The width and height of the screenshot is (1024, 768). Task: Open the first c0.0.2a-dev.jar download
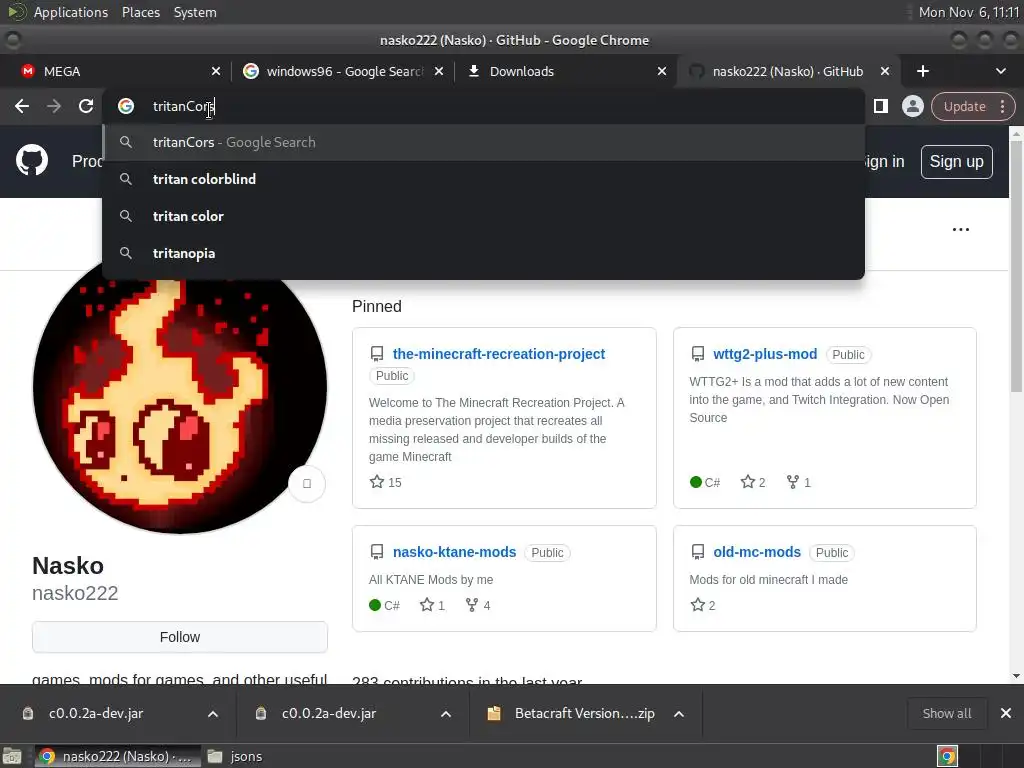tap(96, 714)
